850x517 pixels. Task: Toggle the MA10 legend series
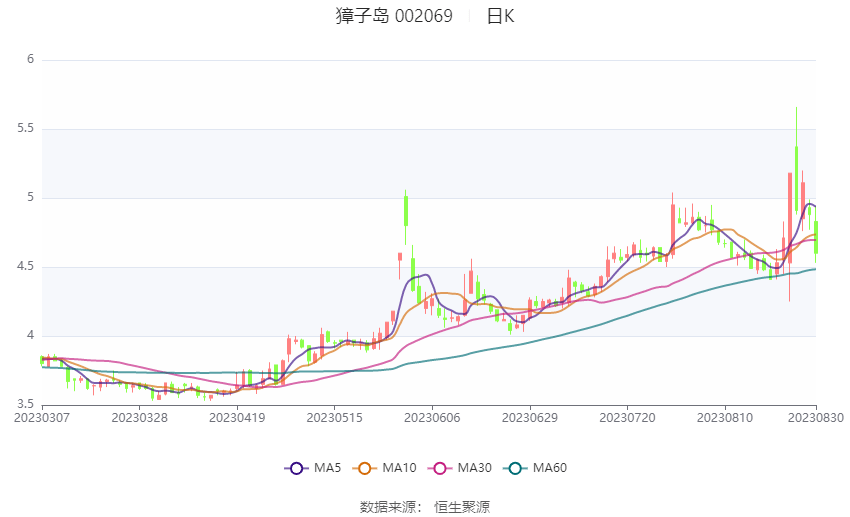[384, 468]
